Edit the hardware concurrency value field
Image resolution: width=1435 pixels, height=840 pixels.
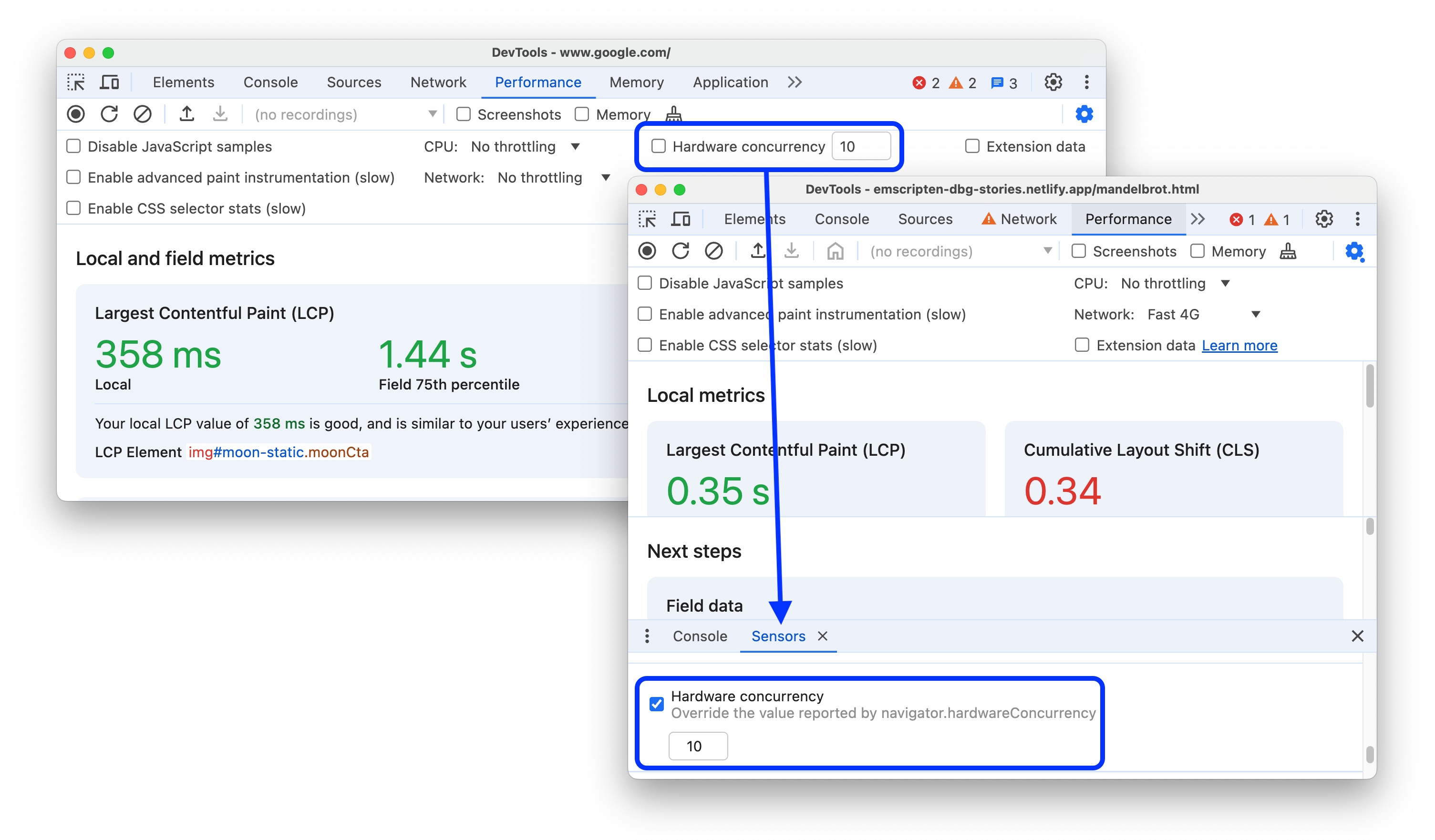[x=695, y=745]
